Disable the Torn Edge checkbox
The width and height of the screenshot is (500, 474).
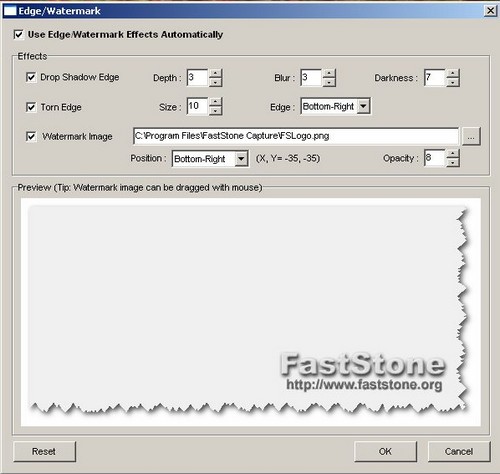coord(31,107)
